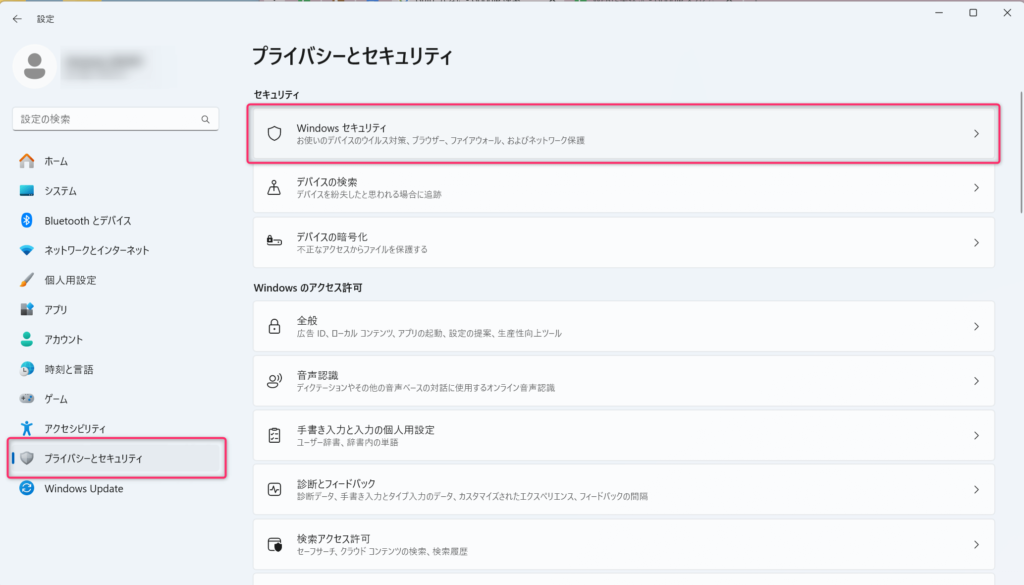Viewport: 1024px width, 585px height.
Task: Click the ネットワークとインターネット Wi-Fi icon
Action: [27, 250]
